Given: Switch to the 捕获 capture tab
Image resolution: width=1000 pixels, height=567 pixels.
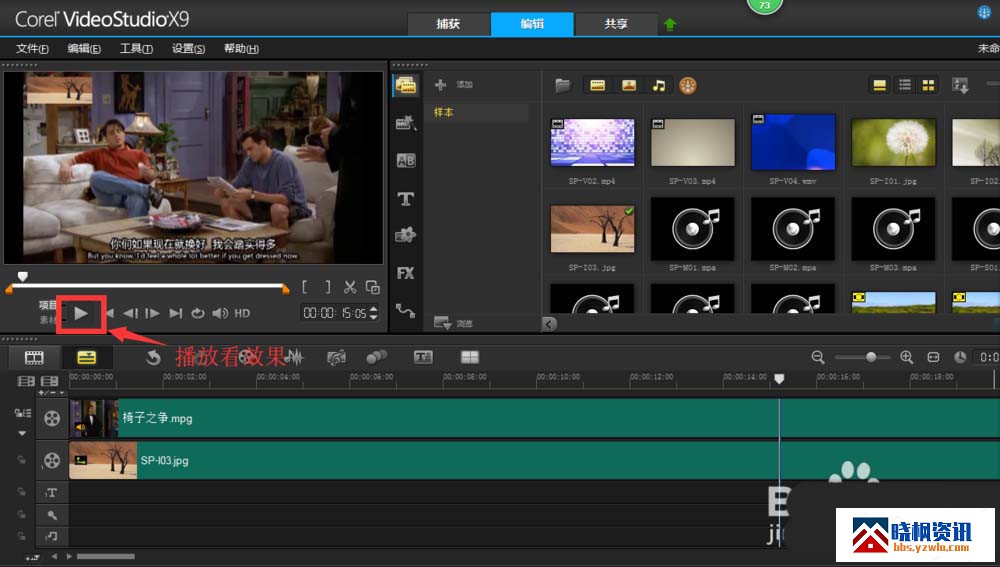Looking at the screenshot, I should coord(448,24).
